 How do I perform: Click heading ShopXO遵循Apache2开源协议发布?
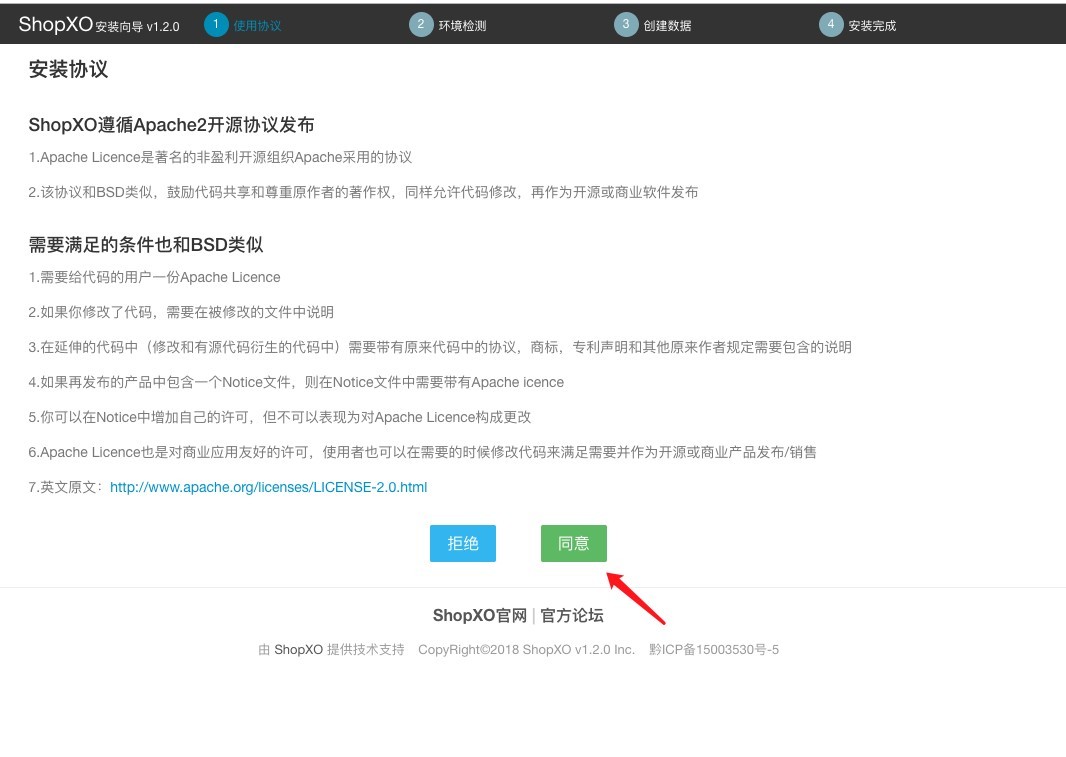tap(171, 125)
